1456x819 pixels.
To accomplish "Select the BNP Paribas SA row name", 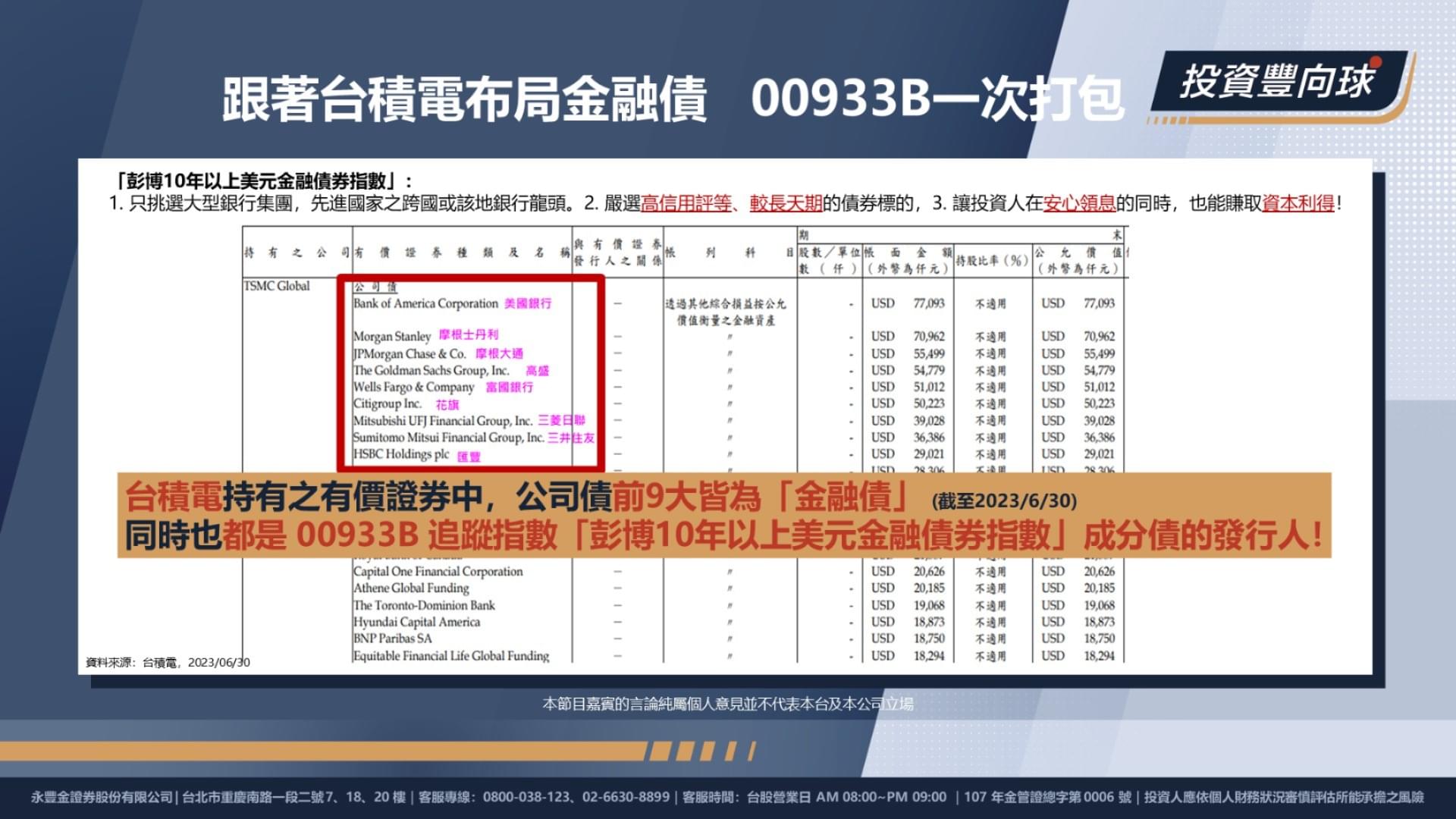I will pyautogui.click(x=392, y=639).
